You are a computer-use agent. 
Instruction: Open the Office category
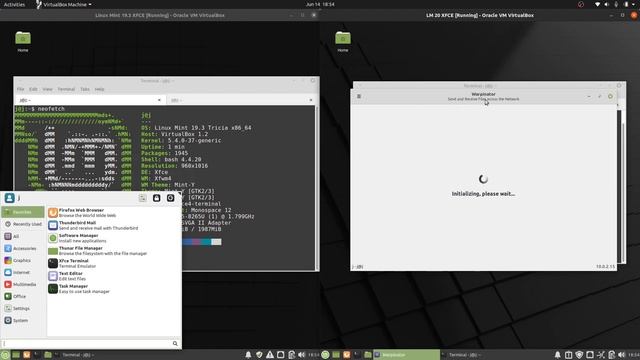click(x=23, y=296)
